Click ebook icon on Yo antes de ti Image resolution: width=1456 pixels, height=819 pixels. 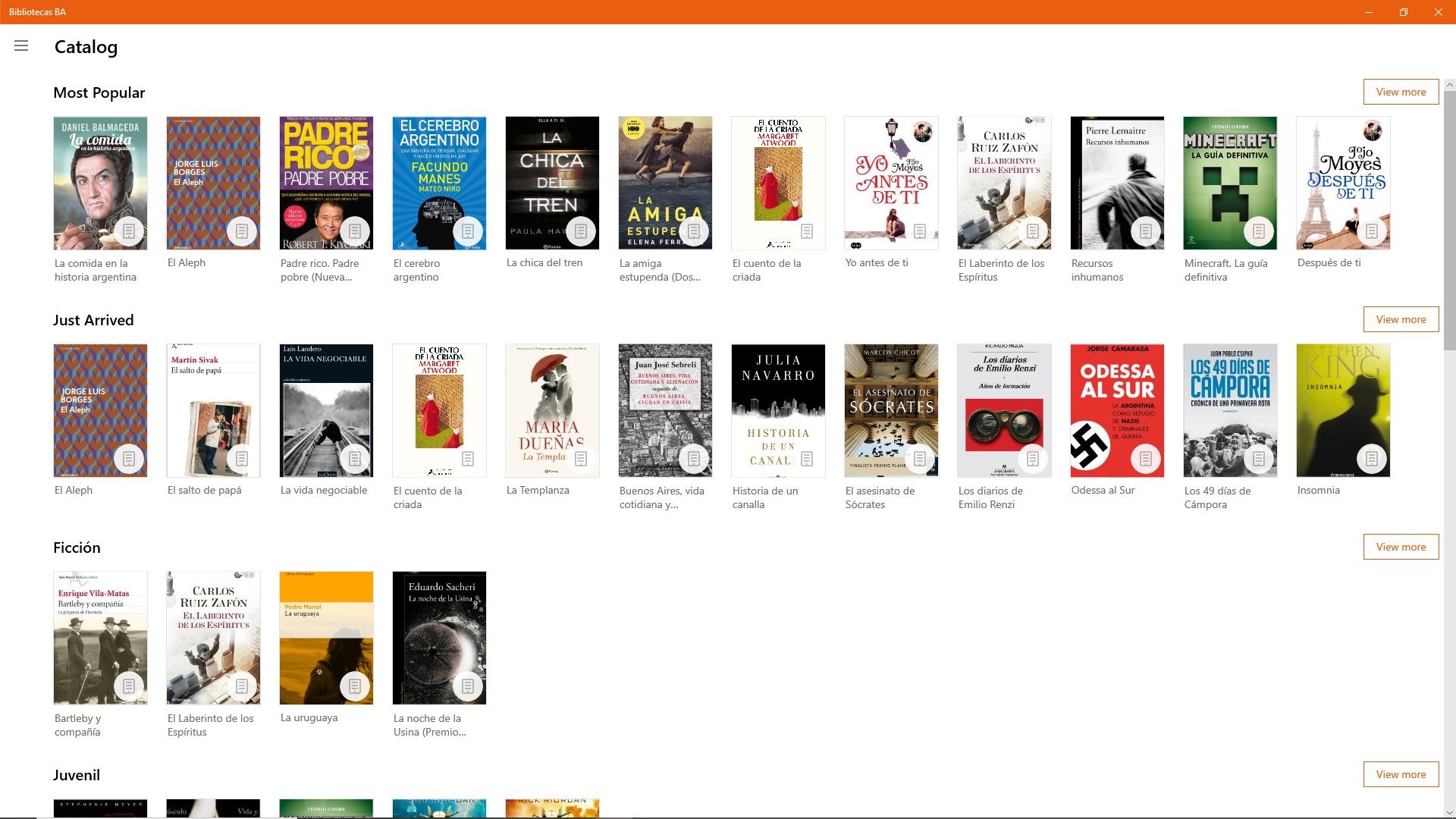(x=920, y=231)
